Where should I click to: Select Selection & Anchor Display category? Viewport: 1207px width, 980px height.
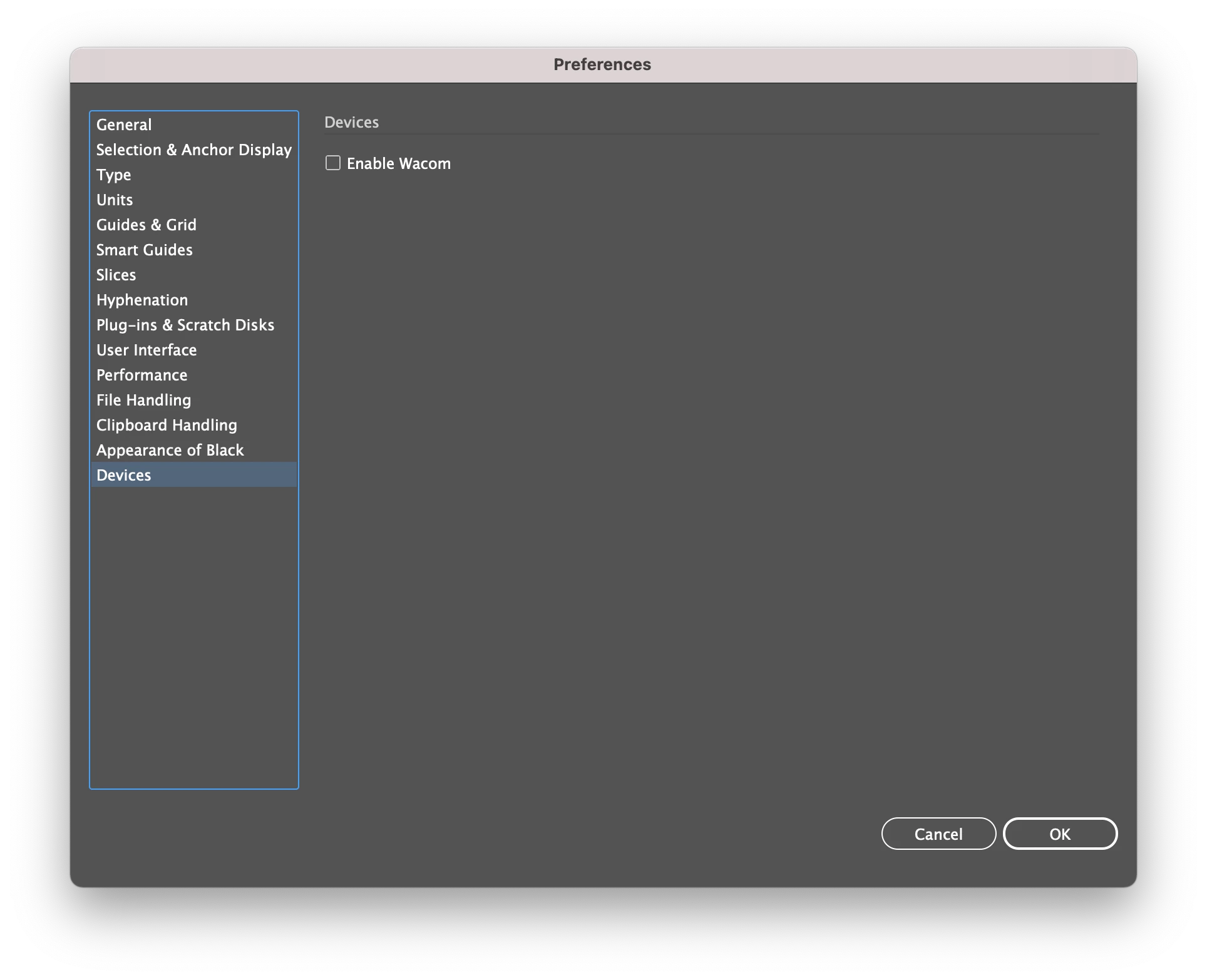tap(193, 150)
